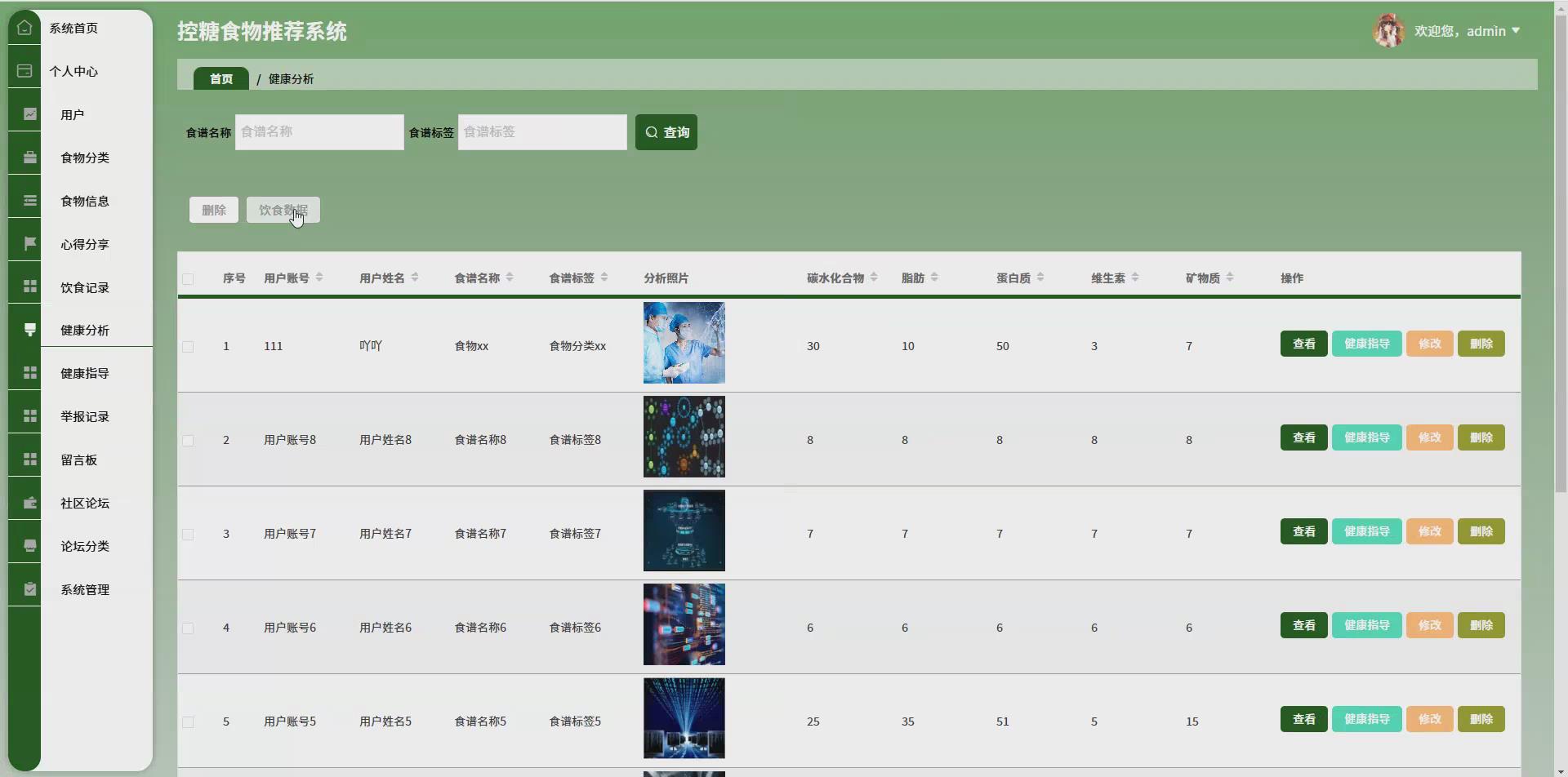The height and width of the screenshot is (777, 1568).
Task: Click the chart icon beside 用户
Action: [x=30, y=114]
